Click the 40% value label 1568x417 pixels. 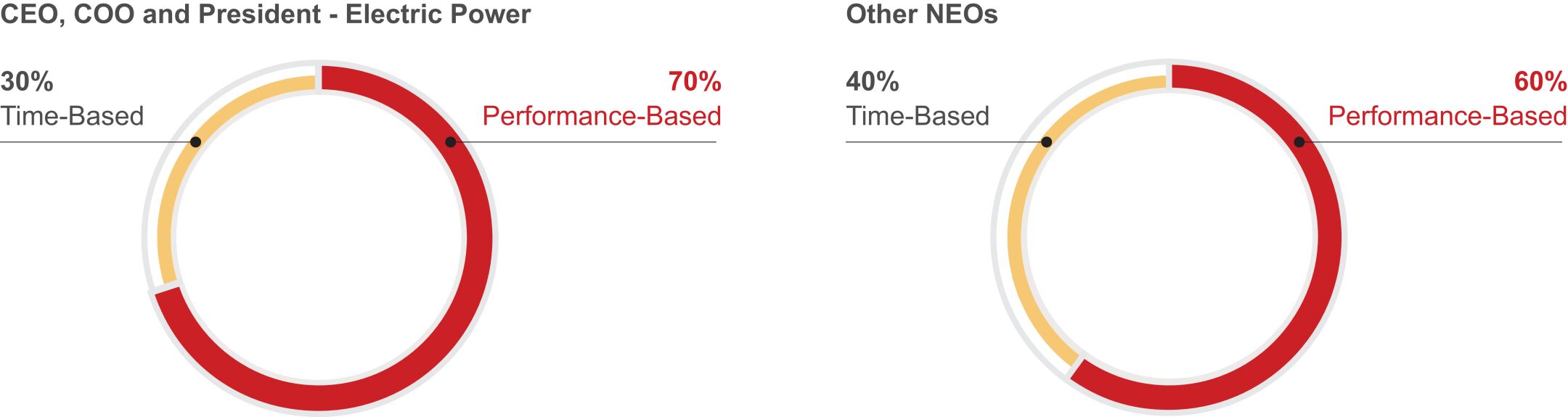click(x=873, y=82)
